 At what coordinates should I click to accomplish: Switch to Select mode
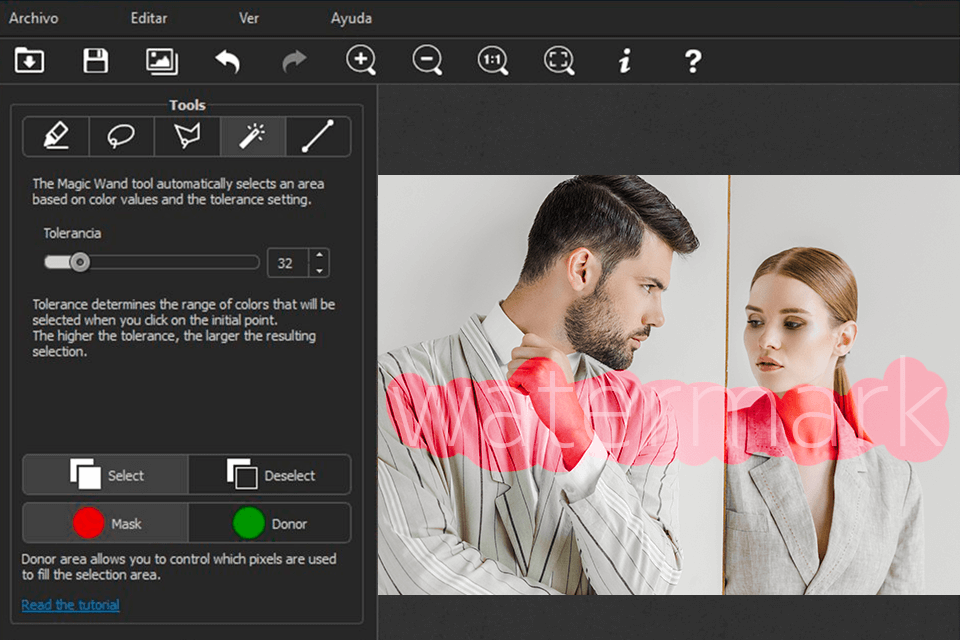(x=106, y=475)
